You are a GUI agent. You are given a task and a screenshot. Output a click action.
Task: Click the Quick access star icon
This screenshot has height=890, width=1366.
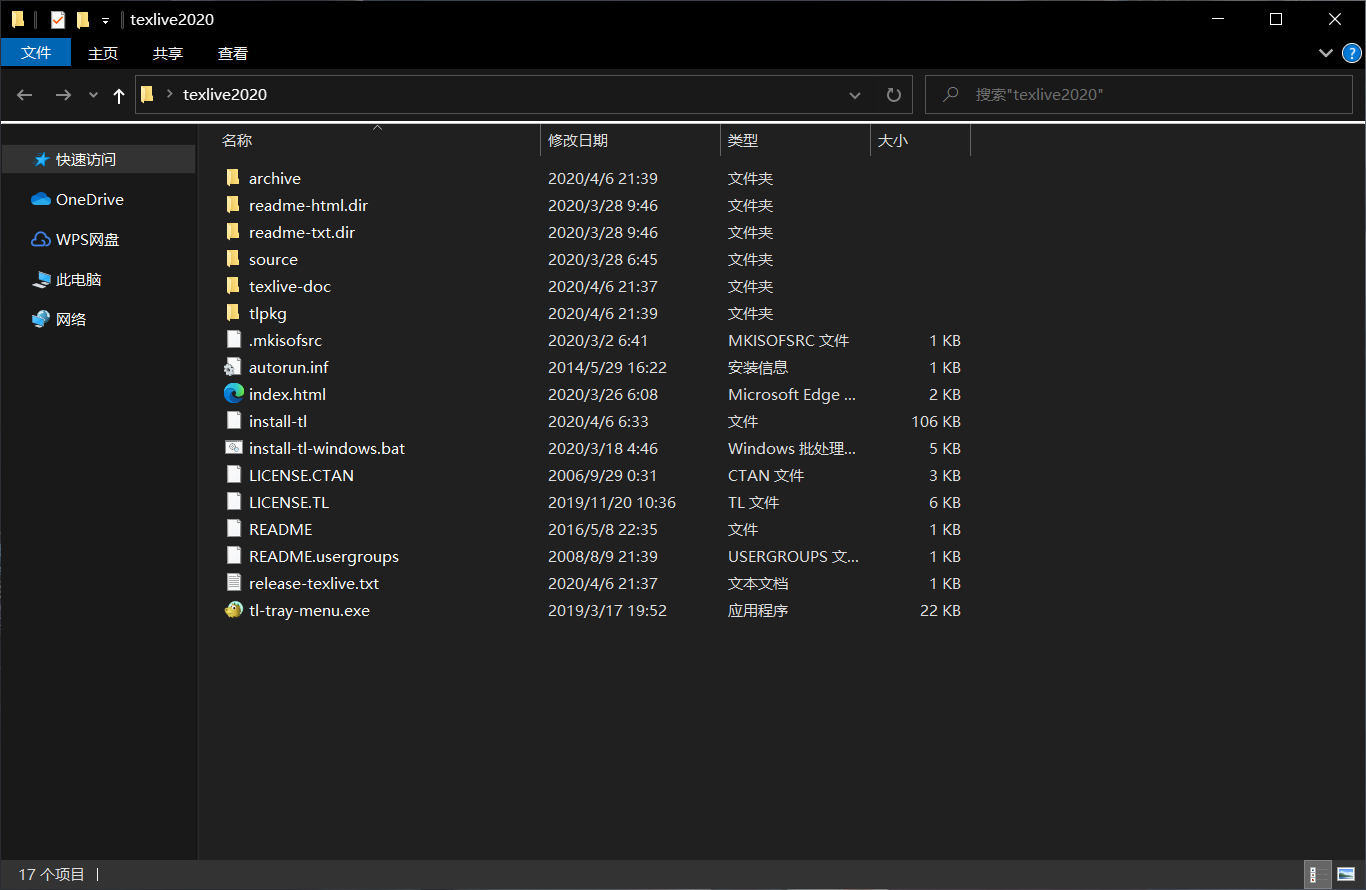(41, 159)
